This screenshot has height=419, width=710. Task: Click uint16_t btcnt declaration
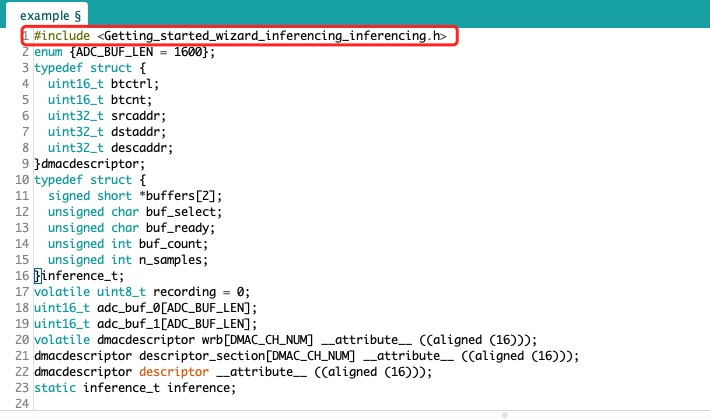(x=100, y=100)
